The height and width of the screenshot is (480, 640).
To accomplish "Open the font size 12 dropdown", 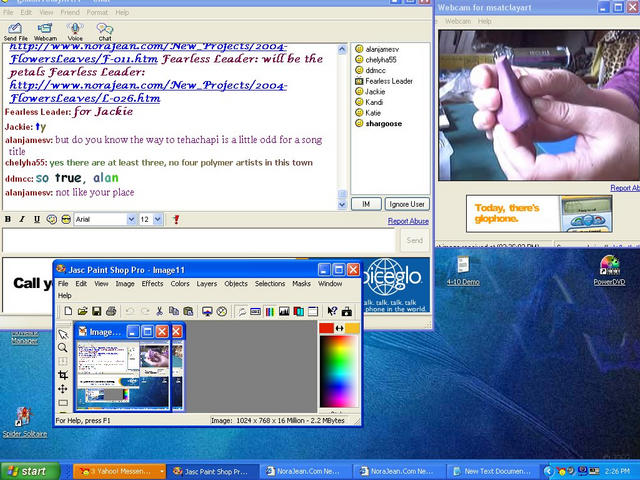I will [158, 219].
